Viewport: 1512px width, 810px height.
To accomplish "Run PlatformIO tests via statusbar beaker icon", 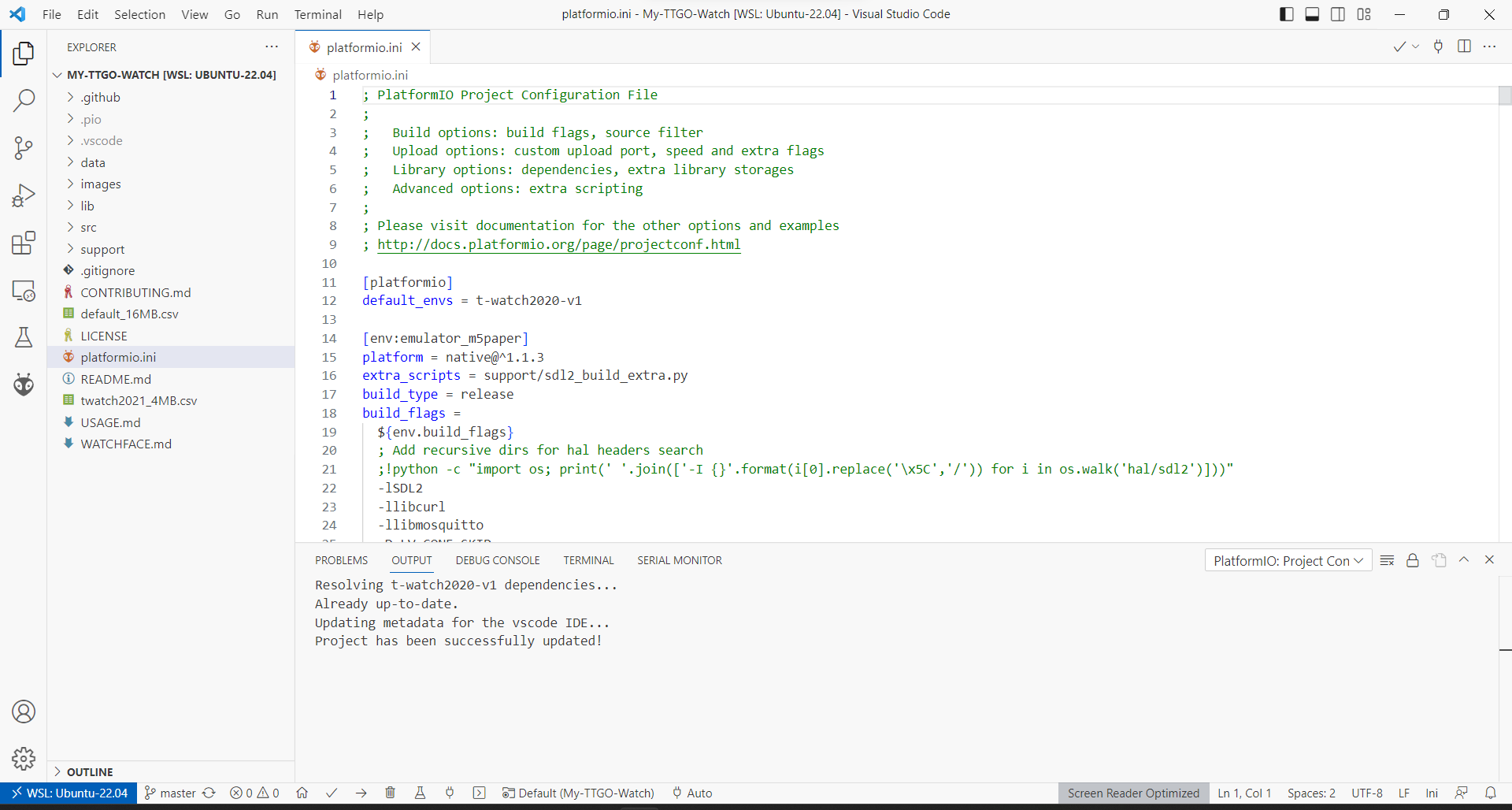I will click(420, 793).
